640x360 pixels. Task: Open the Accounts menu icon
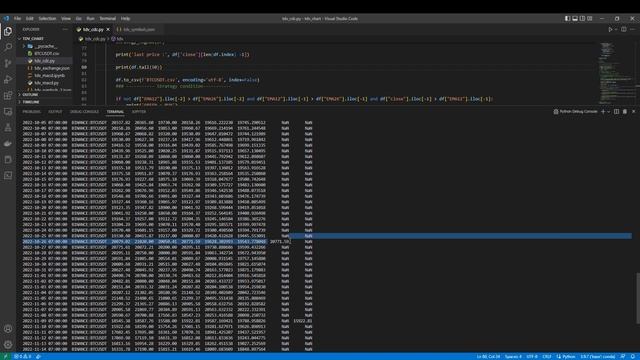point(8,329)
